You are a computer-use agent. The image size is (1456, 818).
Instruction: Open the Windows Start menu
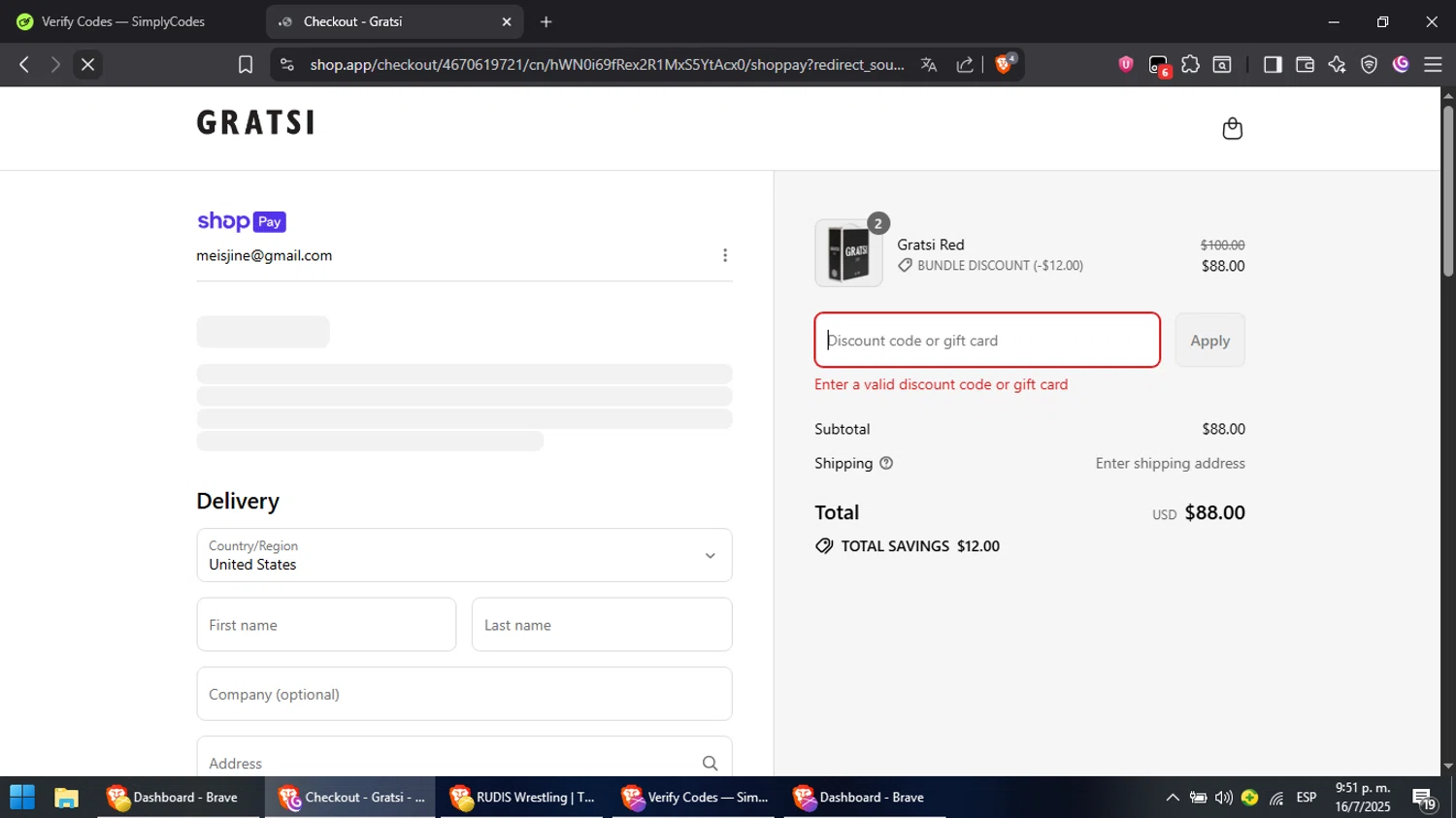click(x=22, y=798)
